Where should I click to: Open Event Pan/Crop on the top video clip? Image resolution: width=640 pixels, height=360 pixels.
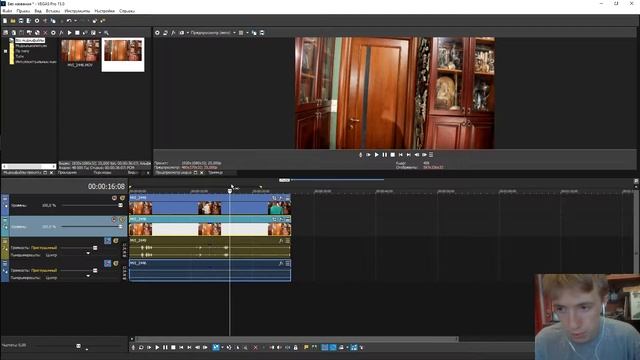(274, 198)
